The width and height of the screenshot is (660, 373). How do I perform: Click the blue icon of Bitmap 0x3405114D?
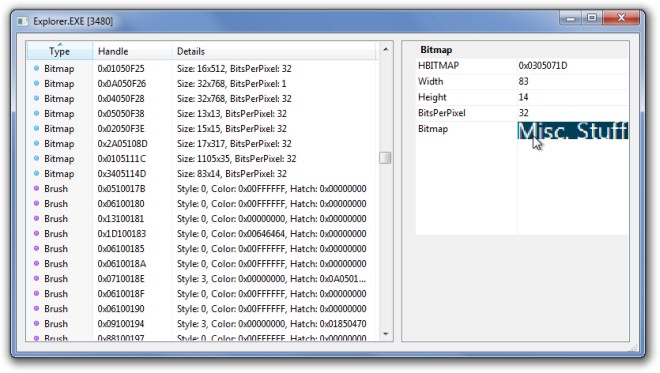(36, 173)
